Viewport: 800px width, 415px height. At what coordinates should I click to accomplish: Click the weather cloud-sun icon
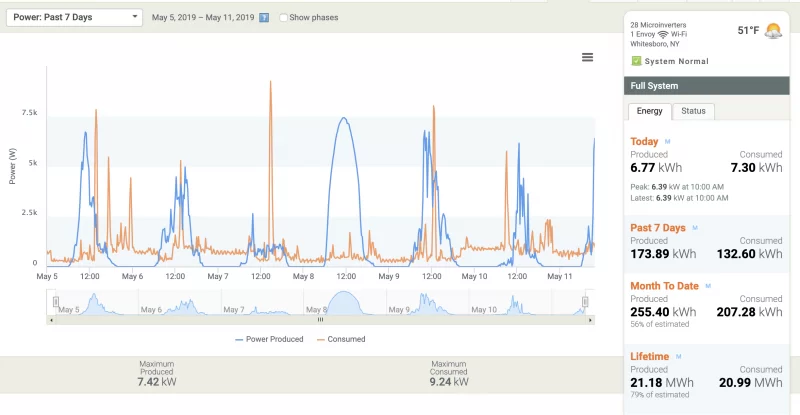[x=773, y=31]
